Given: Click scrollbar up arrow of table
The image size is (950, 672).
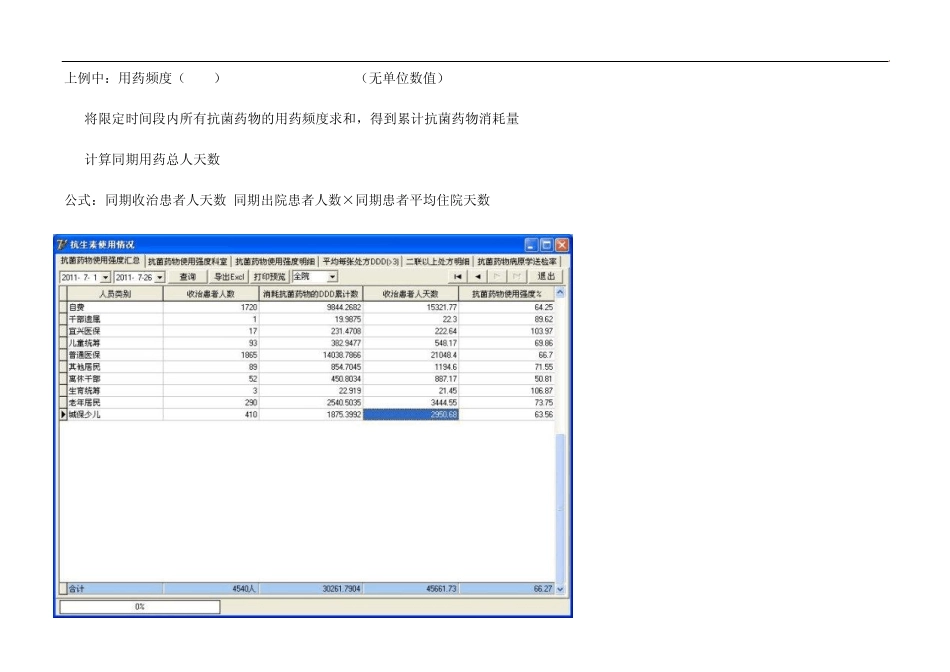Looking at the screenshot, I should 560,293.
